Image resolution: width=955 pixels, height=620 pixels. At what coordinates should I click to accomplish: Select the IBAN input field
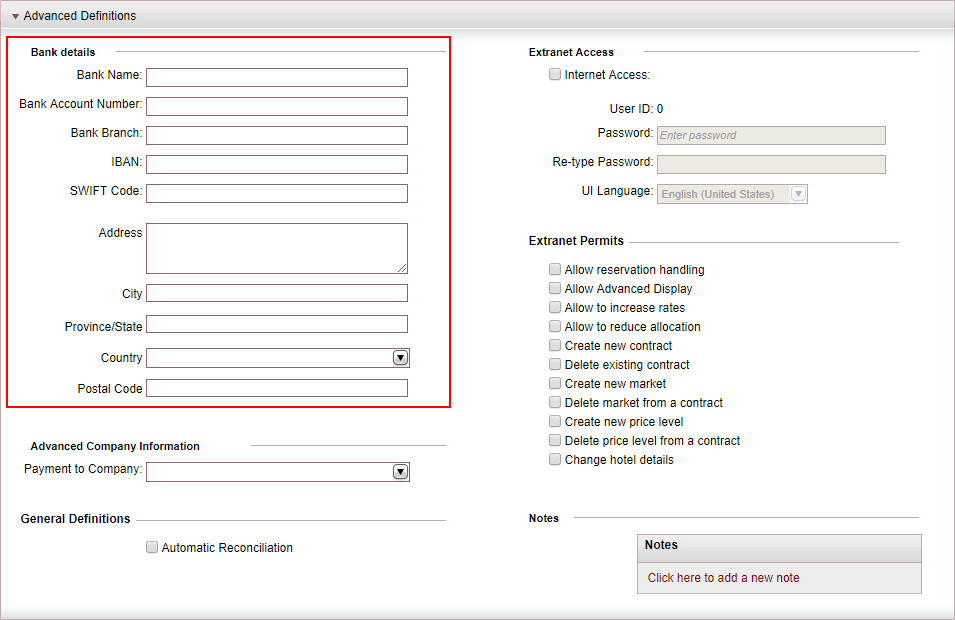point(277,164)
